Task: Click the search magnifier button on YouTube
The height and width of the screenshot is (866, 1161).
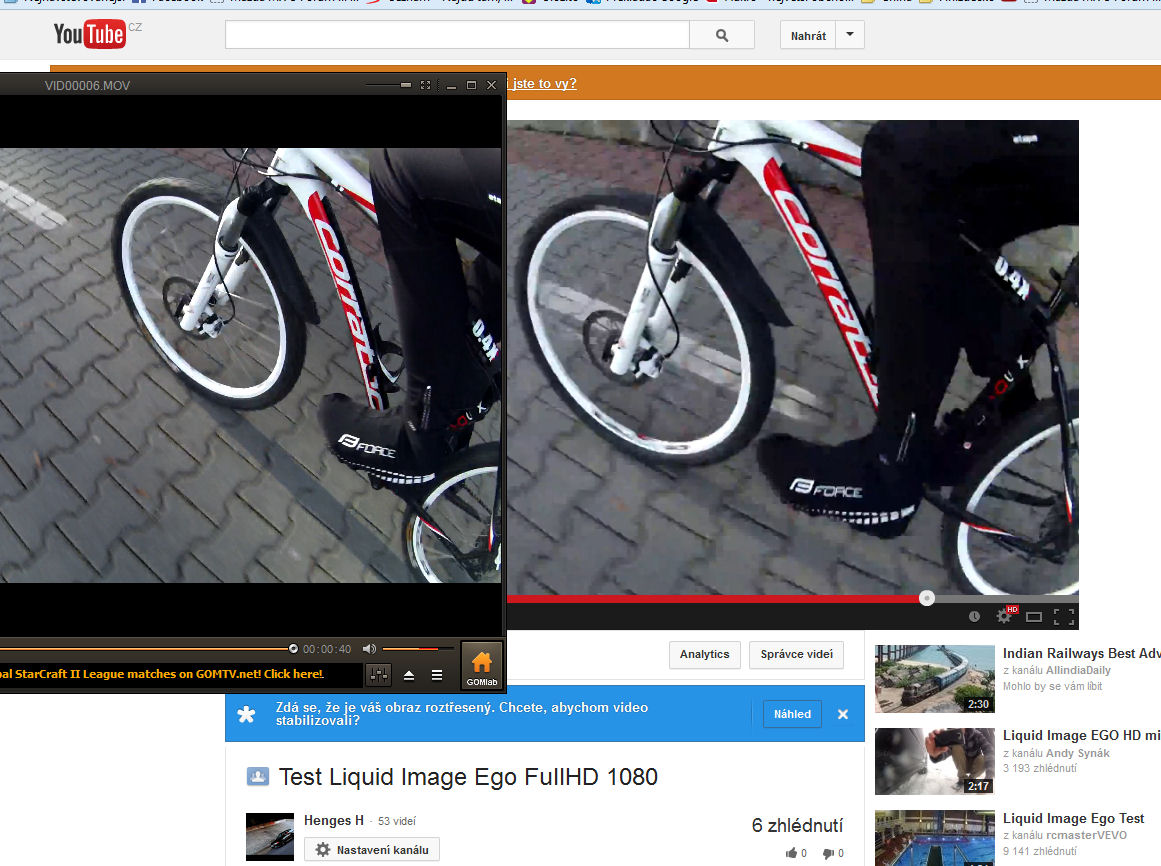Action: [x=722, y=35]
